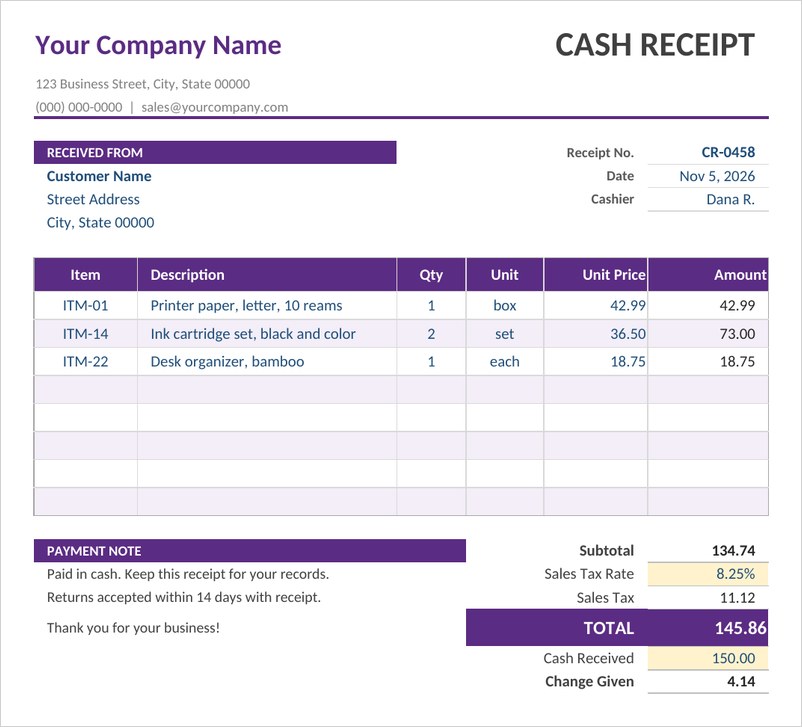Select the receipt number CR-0458
Image resolution: width=802 pixels, height=727 pixels.
pos(728,152)
